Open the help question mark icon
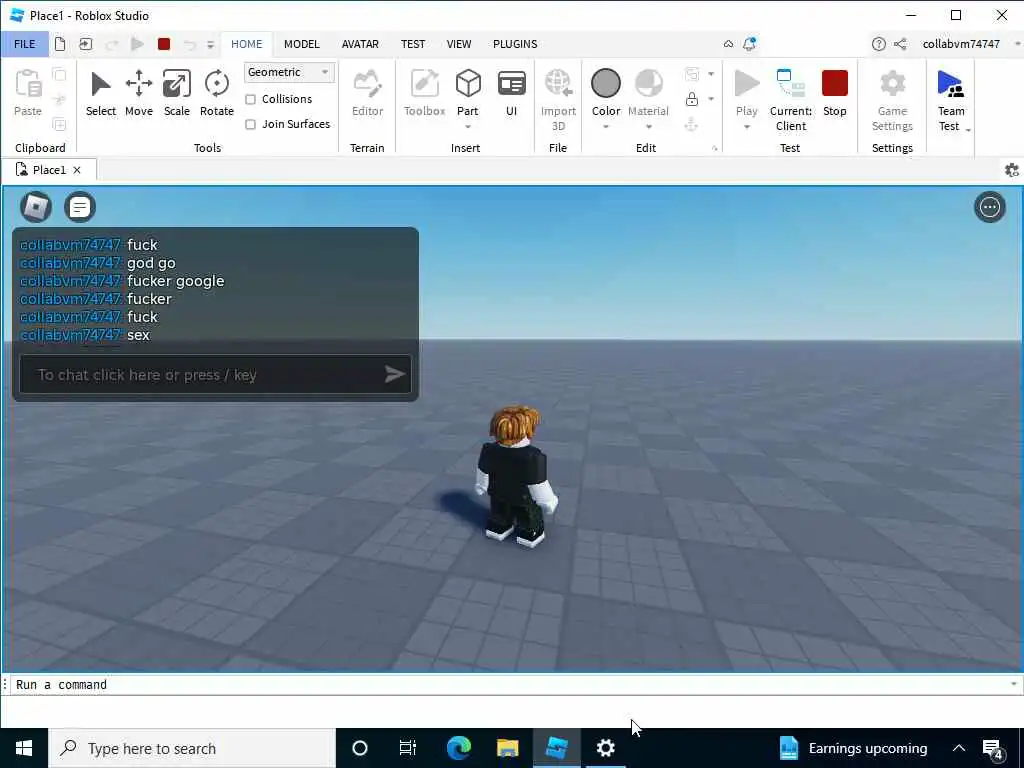Image resolution: width=1024 pixels, height=768 pixels. (x=878, y=44)
